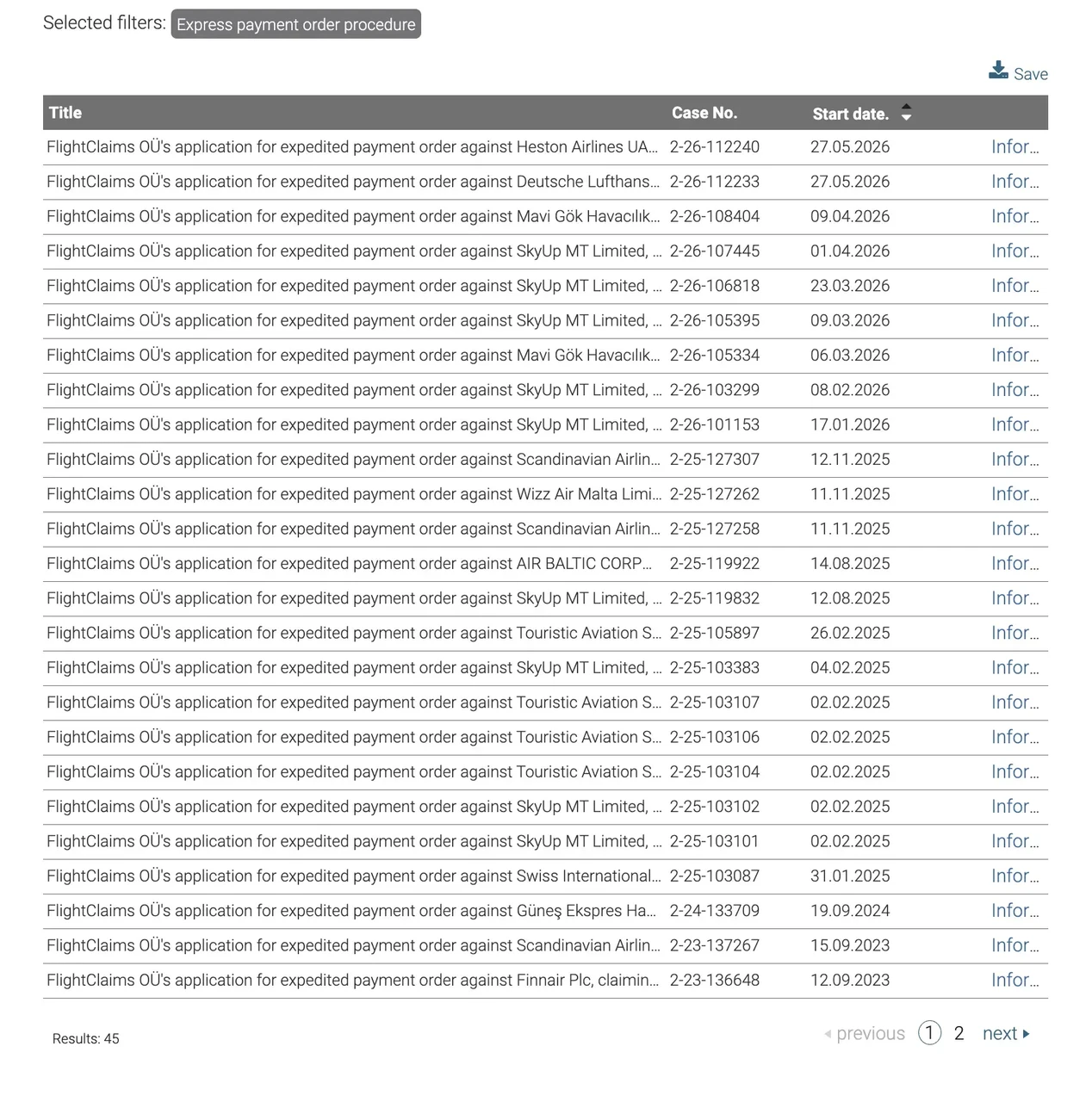1092x1102 pixels.
Task: Click the start date 12.11.2025
Action: [850, 460]
